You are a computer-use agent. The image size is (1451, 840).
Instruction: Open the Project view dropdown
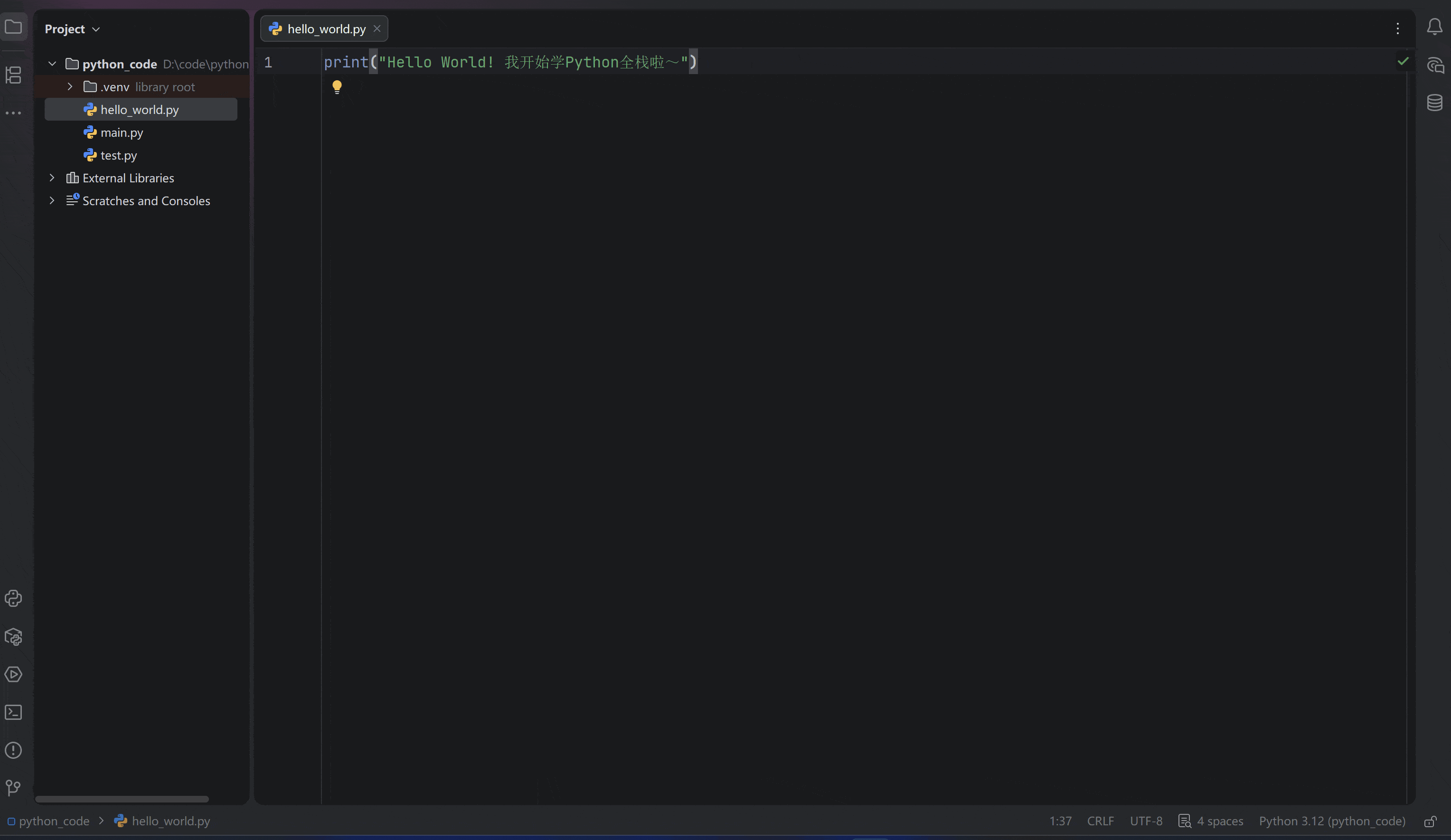tap(72, 29)
